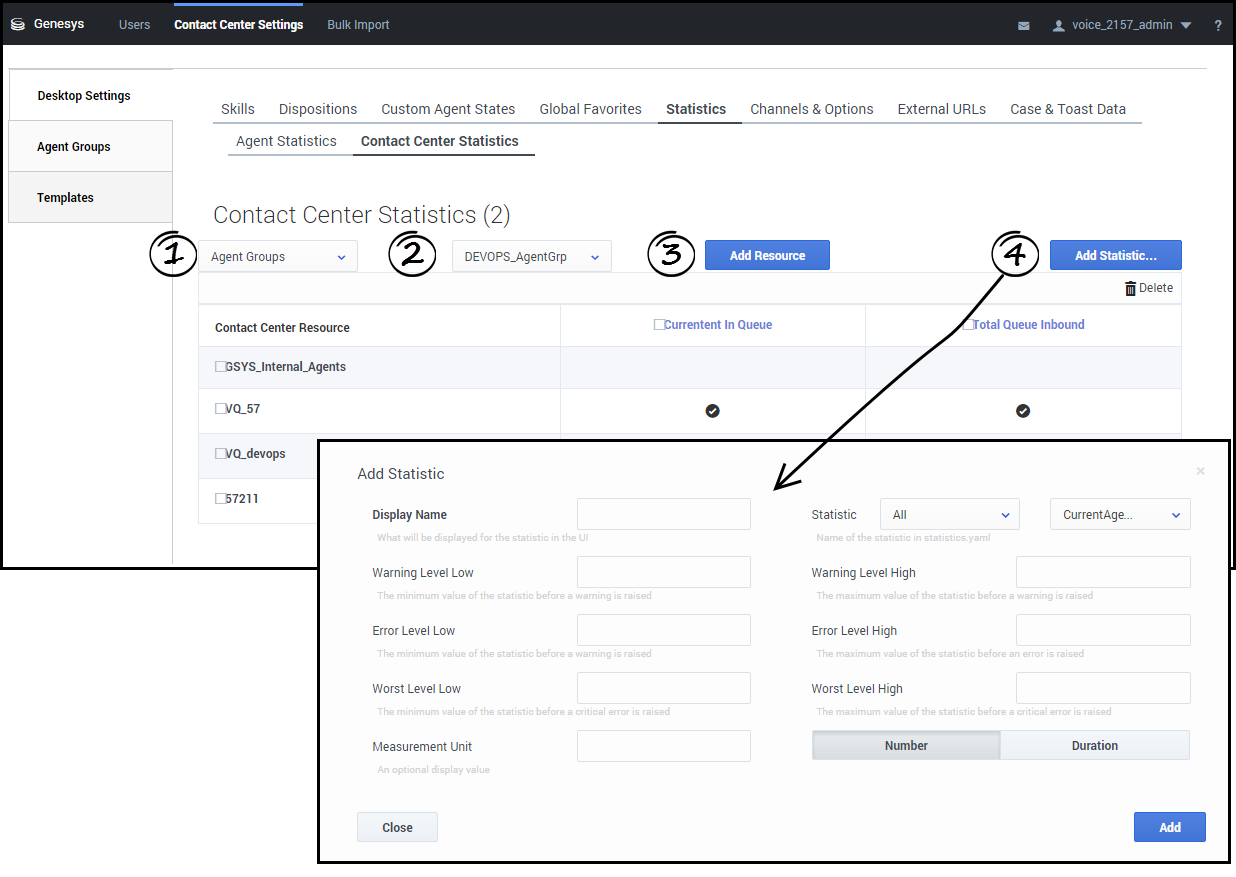This screenshot has height=877, width=1236.
Task: Open the DEVOPS_AgentGrp dropdown
Action: (531, 257)
